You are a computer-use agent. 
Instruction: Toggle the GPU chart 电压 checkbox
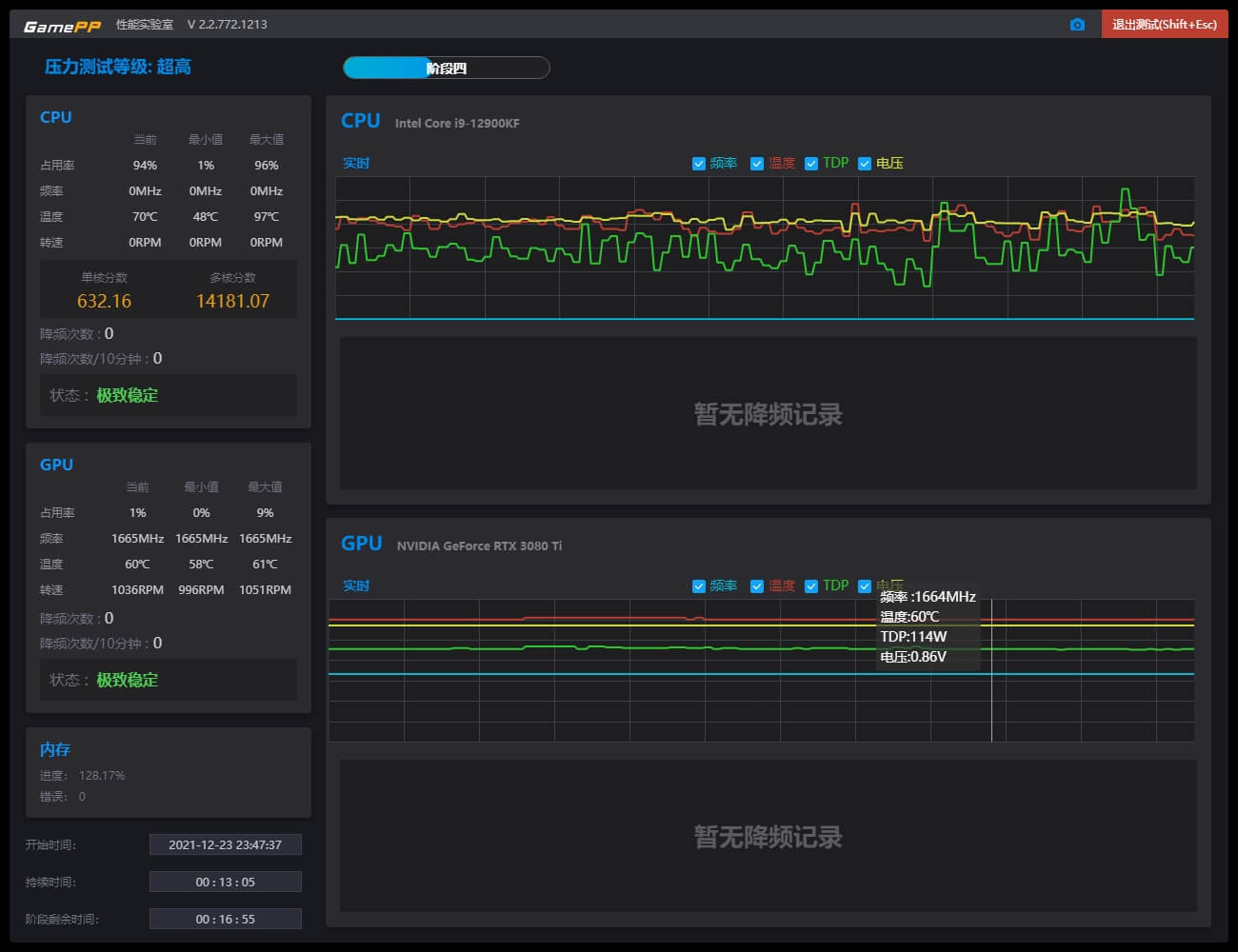865,586
